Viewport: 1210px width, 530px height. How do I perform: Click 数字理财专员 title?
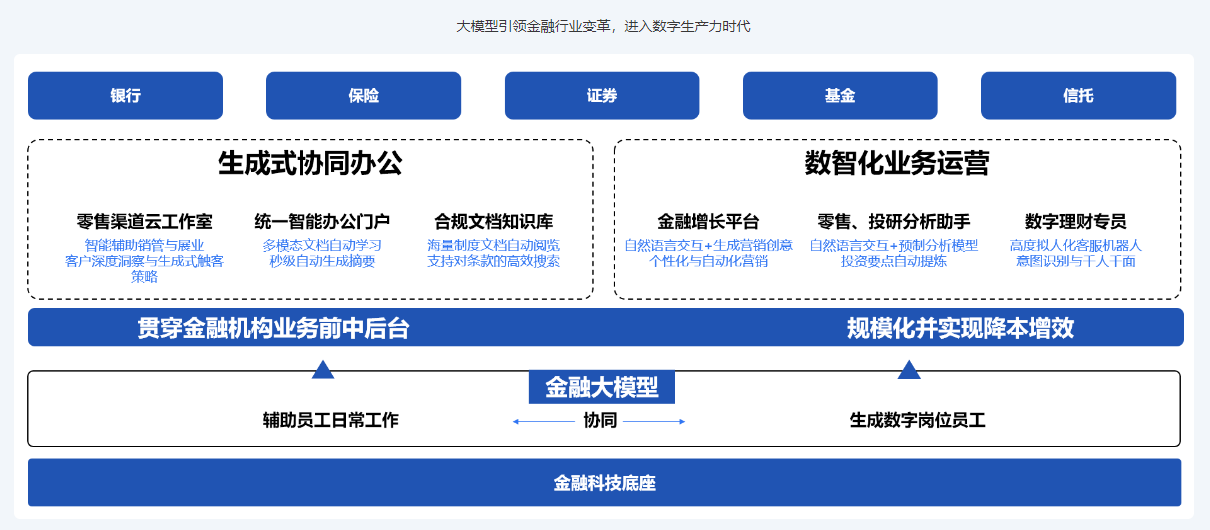tap(1075, 221)
